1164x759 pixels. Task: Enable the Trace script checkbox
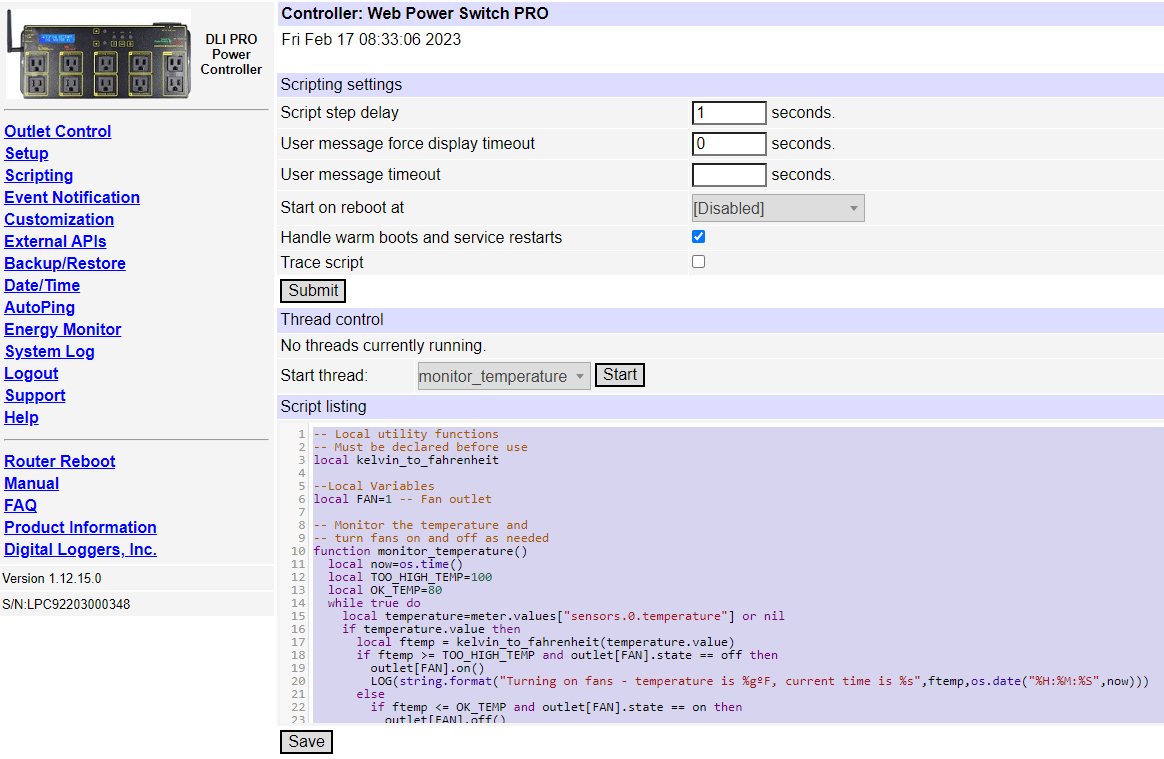coord(698,262)
